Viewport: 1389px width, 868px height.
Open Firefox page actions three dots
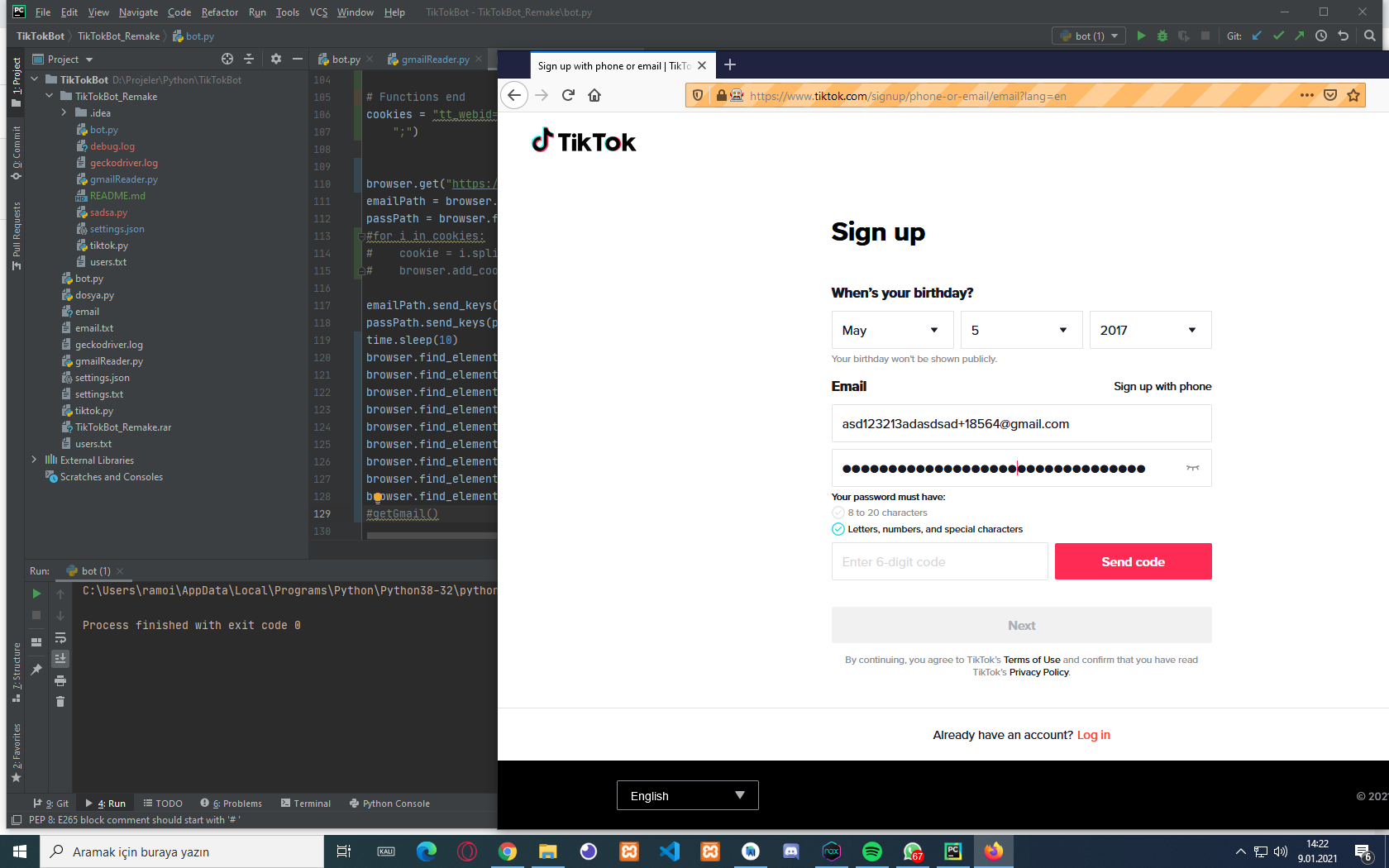pyautogui.click(x=1307, y=95)
